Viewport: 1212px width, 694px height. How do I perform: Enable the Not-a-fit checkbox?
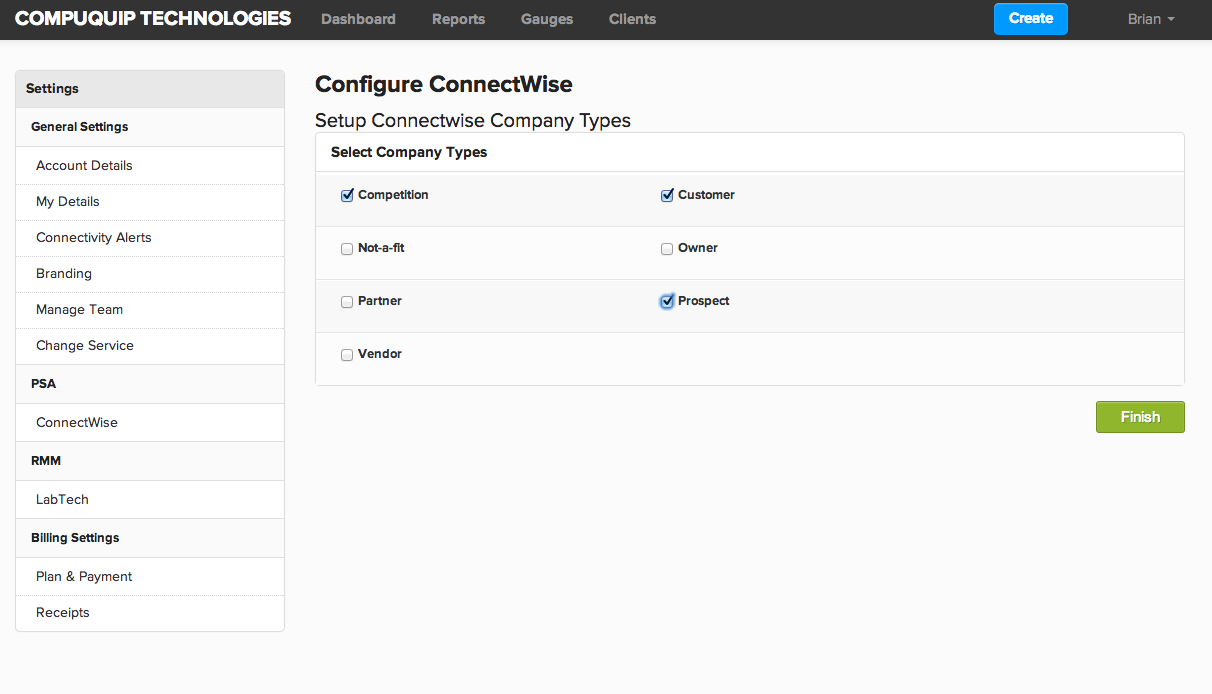tap(347, 249)
